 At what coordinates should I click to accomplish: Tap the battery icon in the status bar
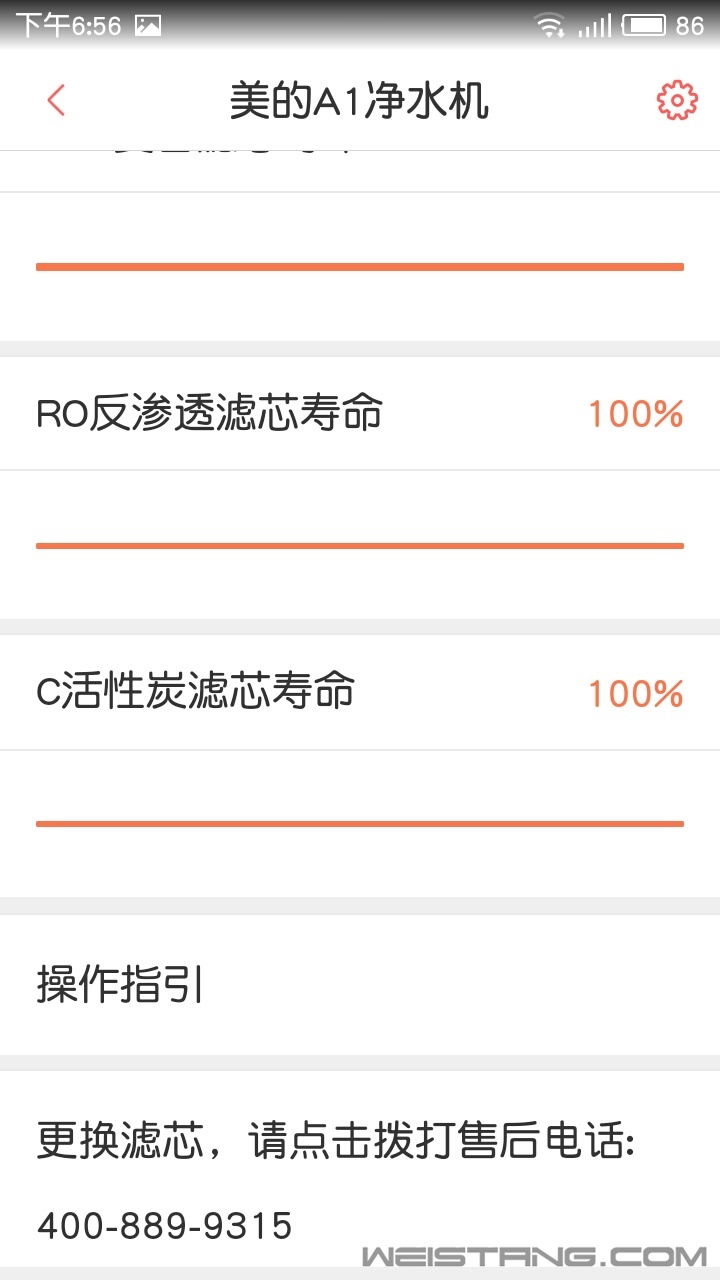click(x=644, y=25)
